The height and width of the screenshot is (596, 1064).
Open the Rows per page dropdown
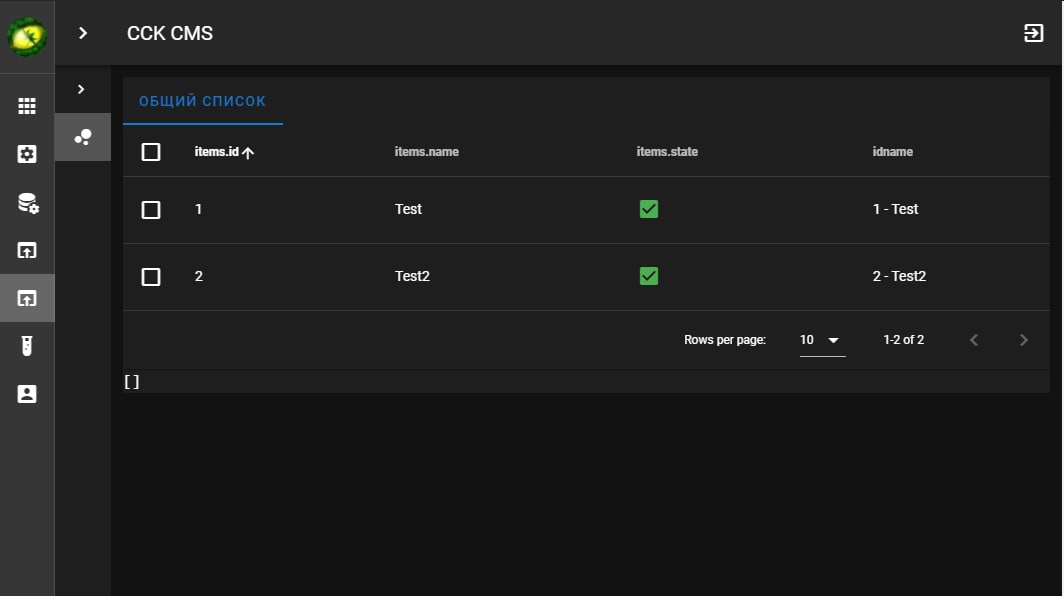point(822,340)
